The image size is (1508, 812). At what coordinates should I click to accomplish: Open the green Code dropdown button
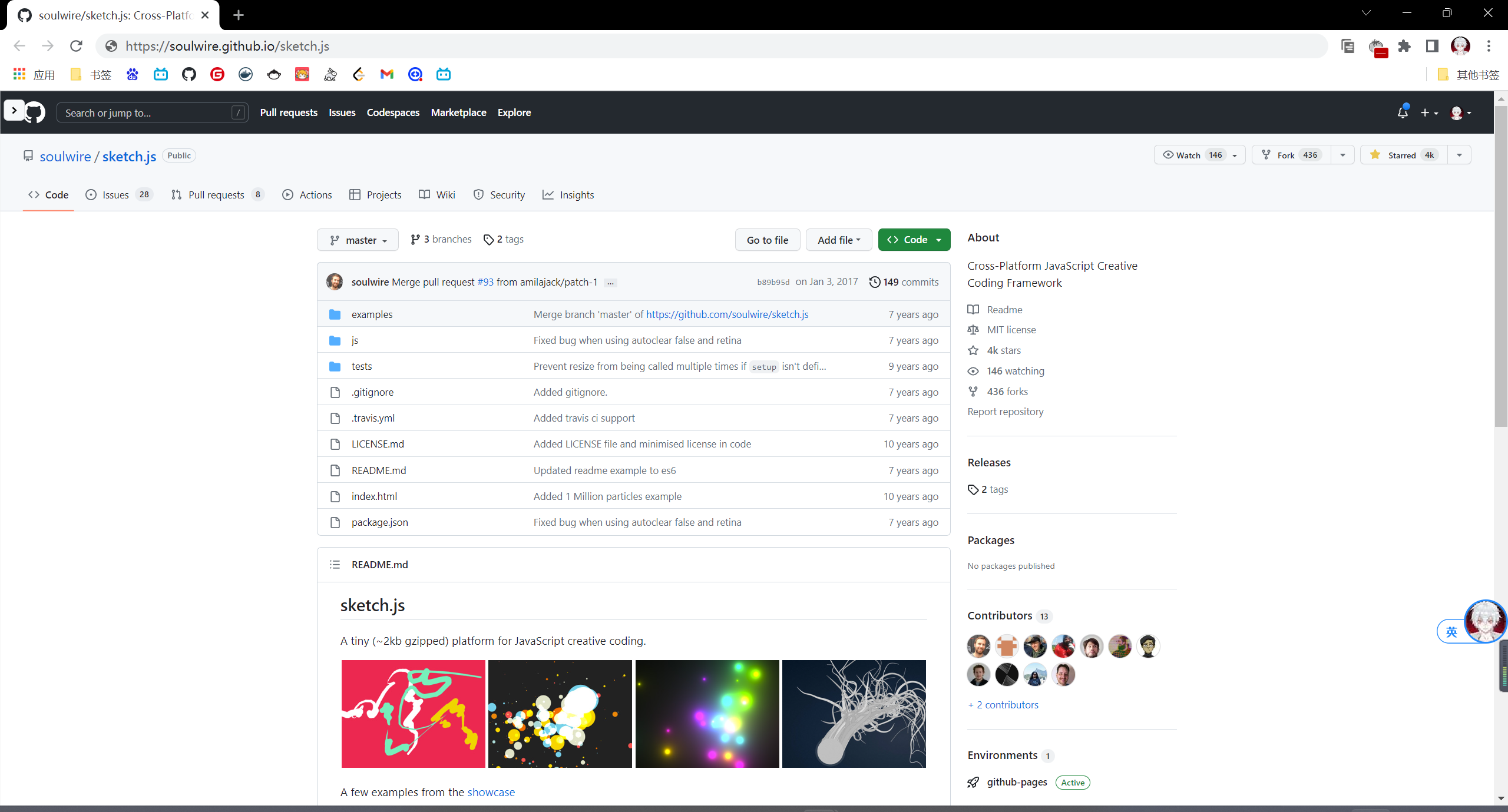tap(914, 240)
